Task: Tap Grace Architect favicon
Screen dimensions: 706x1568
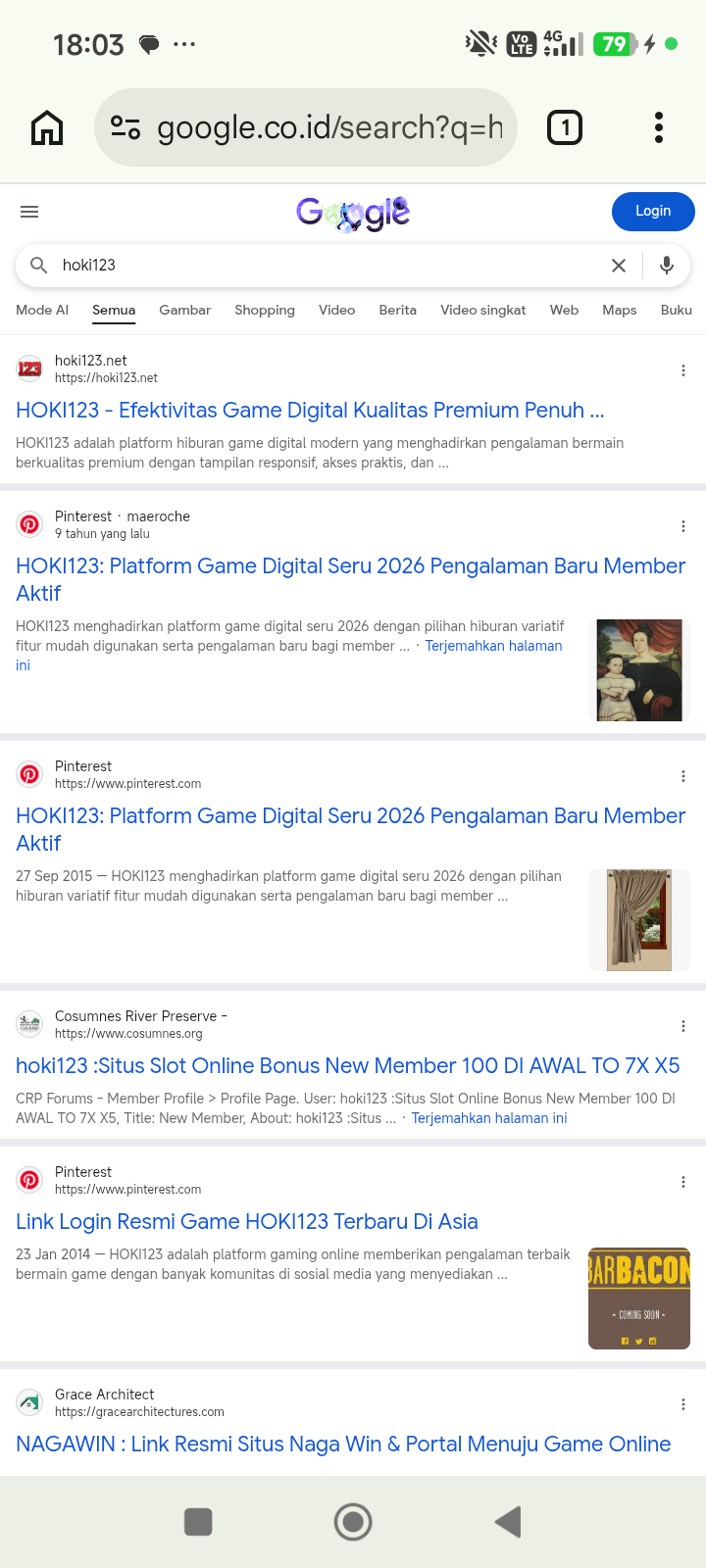Action: point(29,1402)
